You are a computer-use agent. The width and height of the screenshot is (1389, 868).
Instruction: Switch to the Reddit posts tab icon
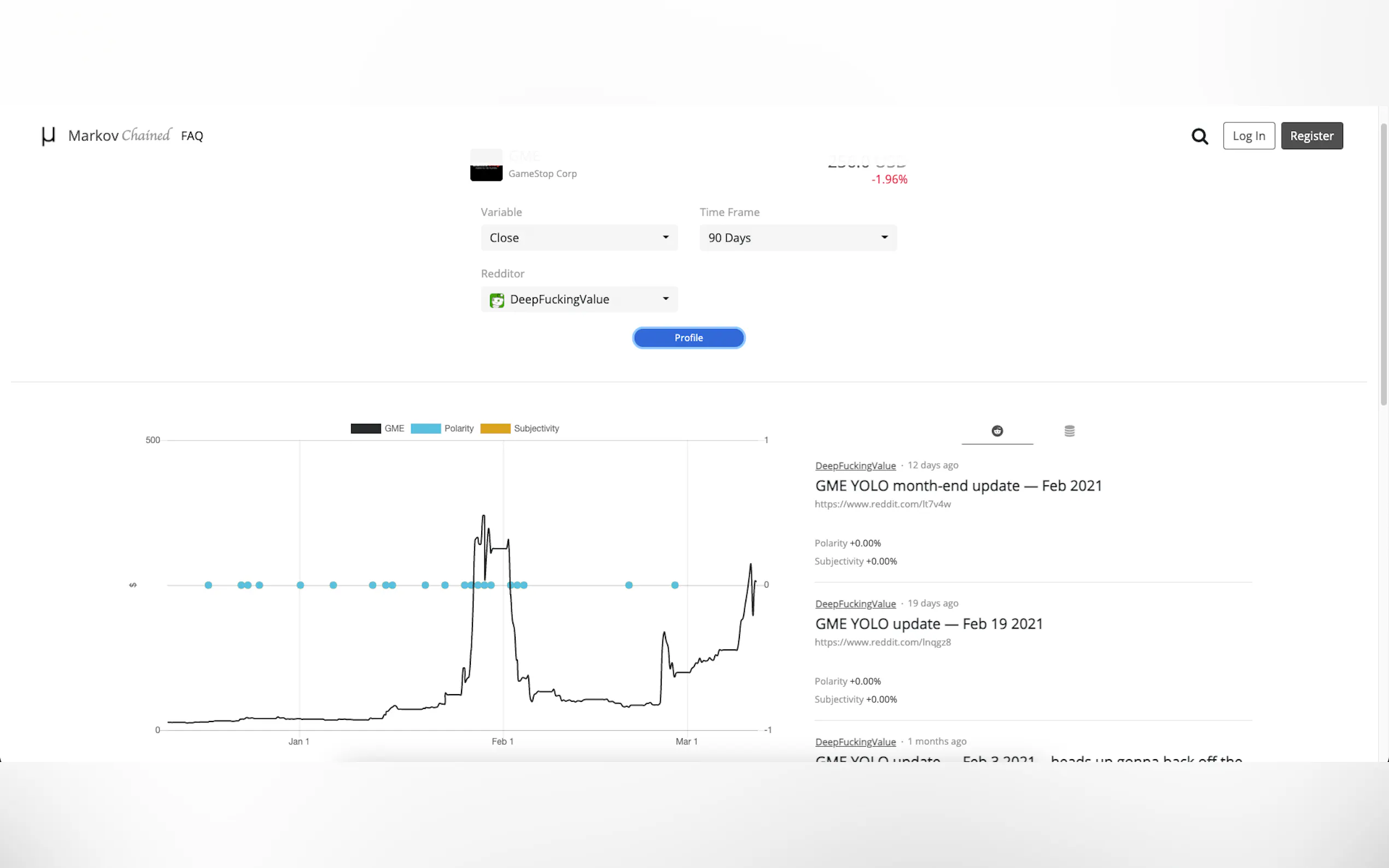(x=997, y=431)
